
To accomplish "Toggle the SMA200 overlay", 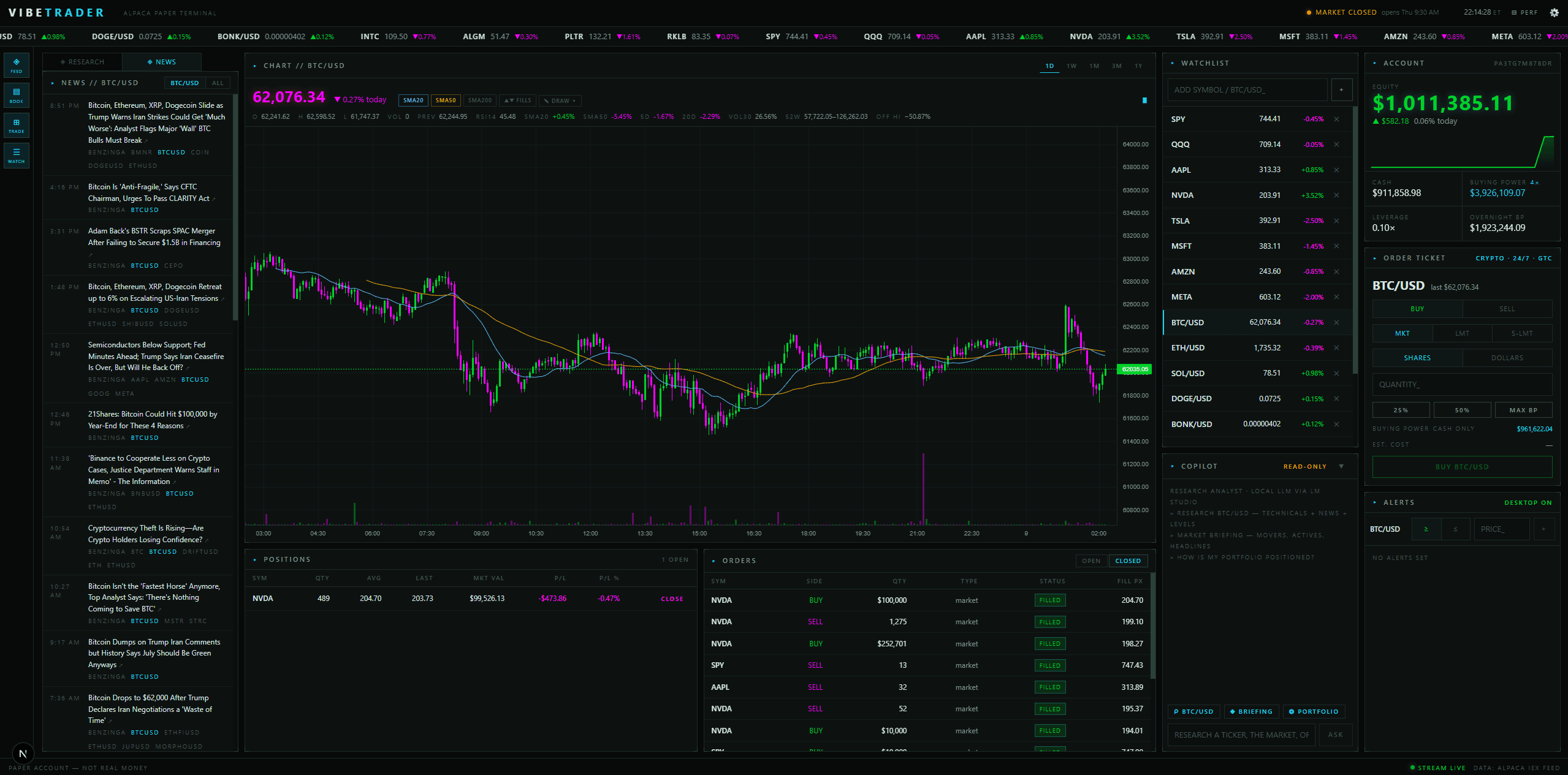I will click(479, 100).
